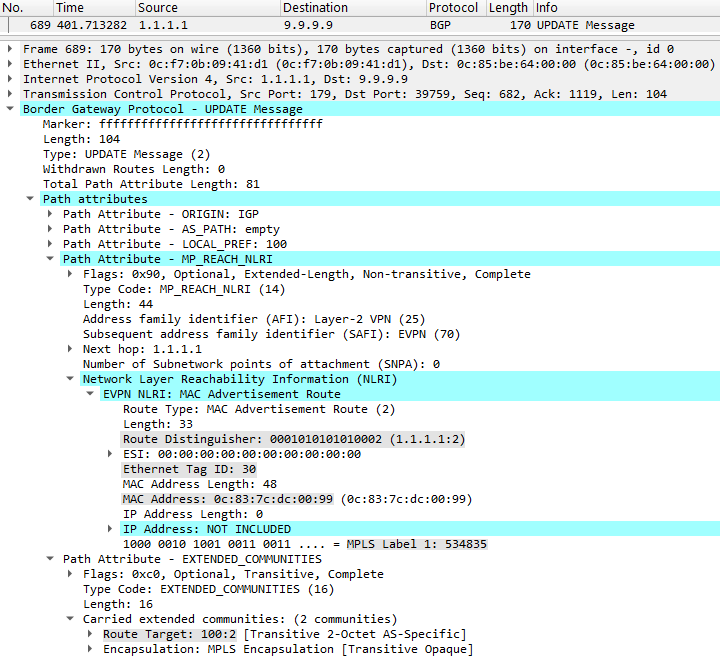Expand the Flags: 0xc0 row
Viewport: 720px width, 659px height.
coord(70,574)
